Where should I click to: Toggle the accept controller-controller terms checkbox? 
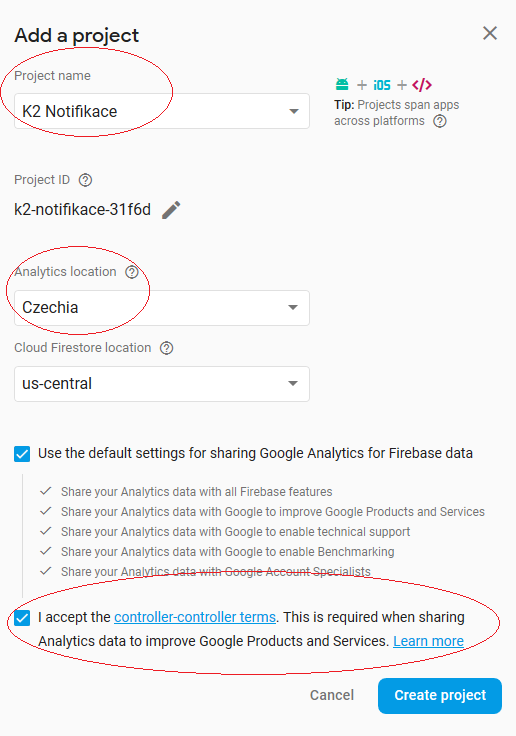(x=22, y=618)
